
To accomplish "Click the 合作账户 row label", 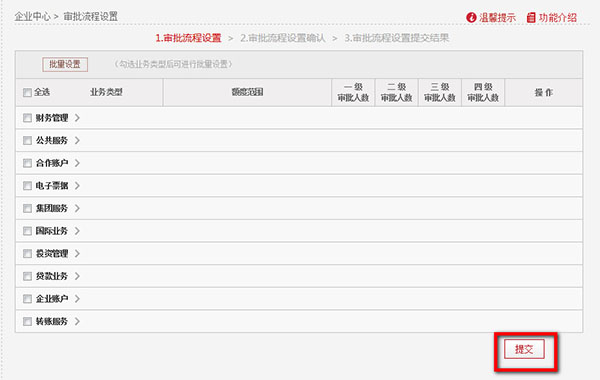I will pos(52,163).
